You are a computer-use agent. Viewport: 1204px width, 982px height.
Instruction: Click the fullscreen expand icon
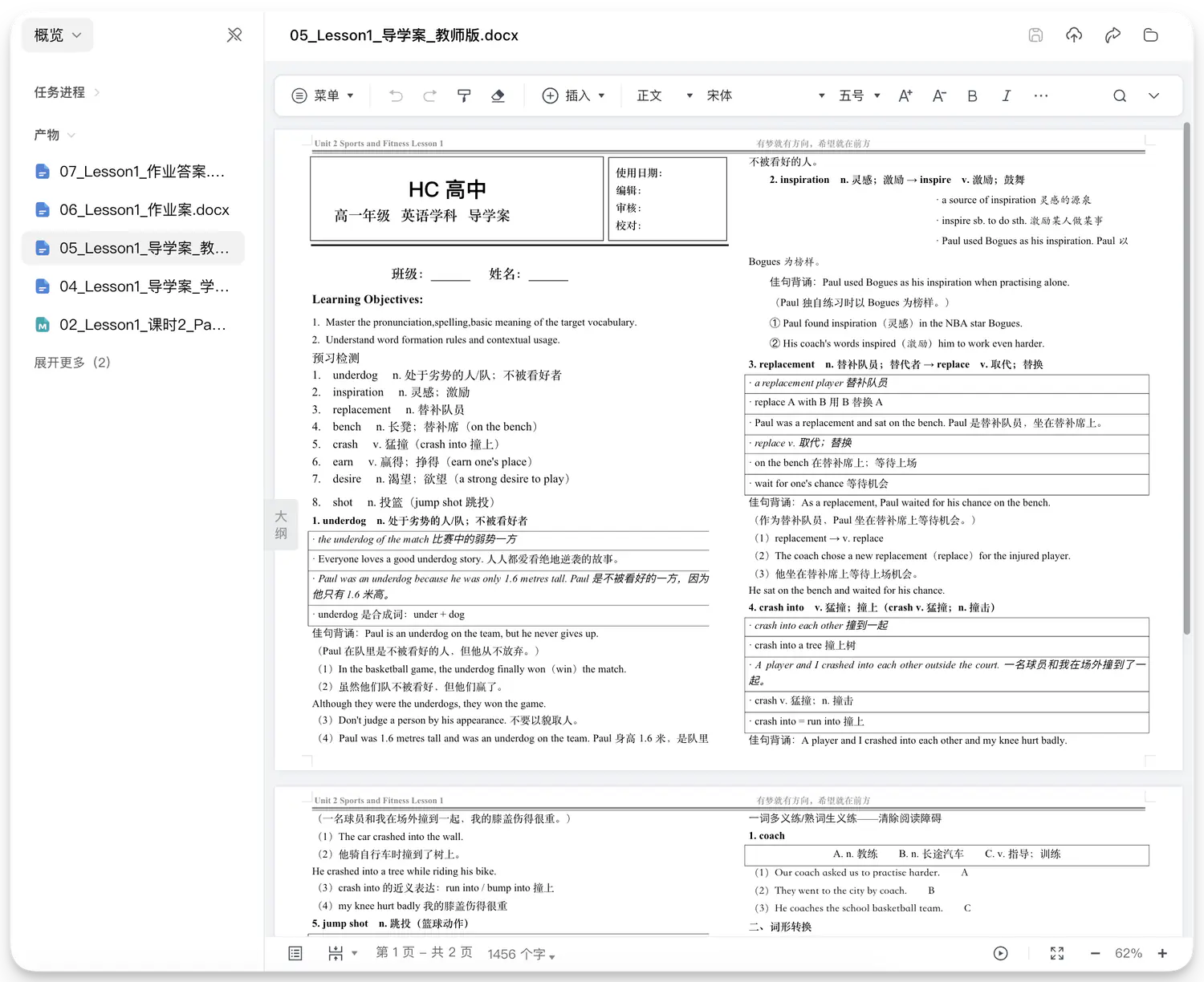coord(1057,953)
